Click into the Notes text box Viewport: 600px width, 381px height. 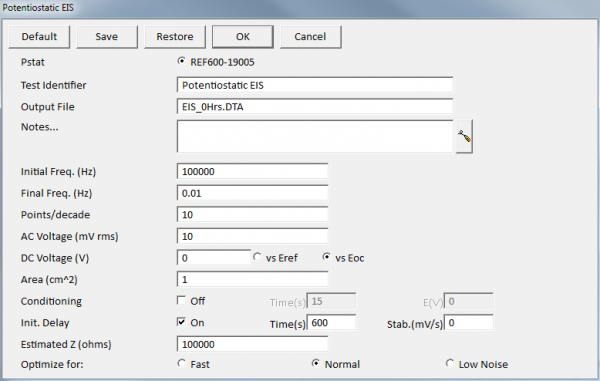315,136
